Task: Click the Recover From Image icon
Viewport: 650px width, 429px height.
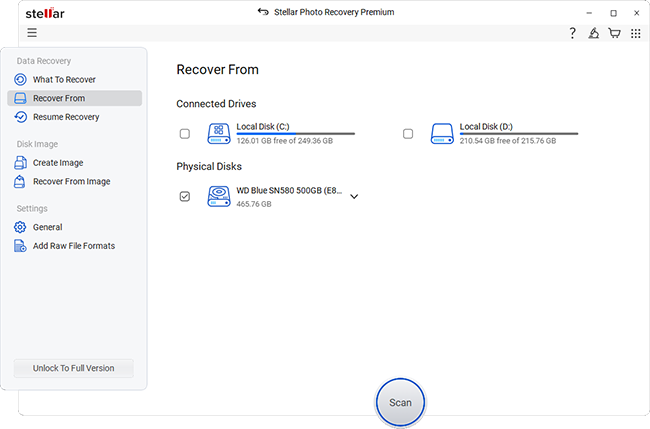Action: [x=20, y=182]
